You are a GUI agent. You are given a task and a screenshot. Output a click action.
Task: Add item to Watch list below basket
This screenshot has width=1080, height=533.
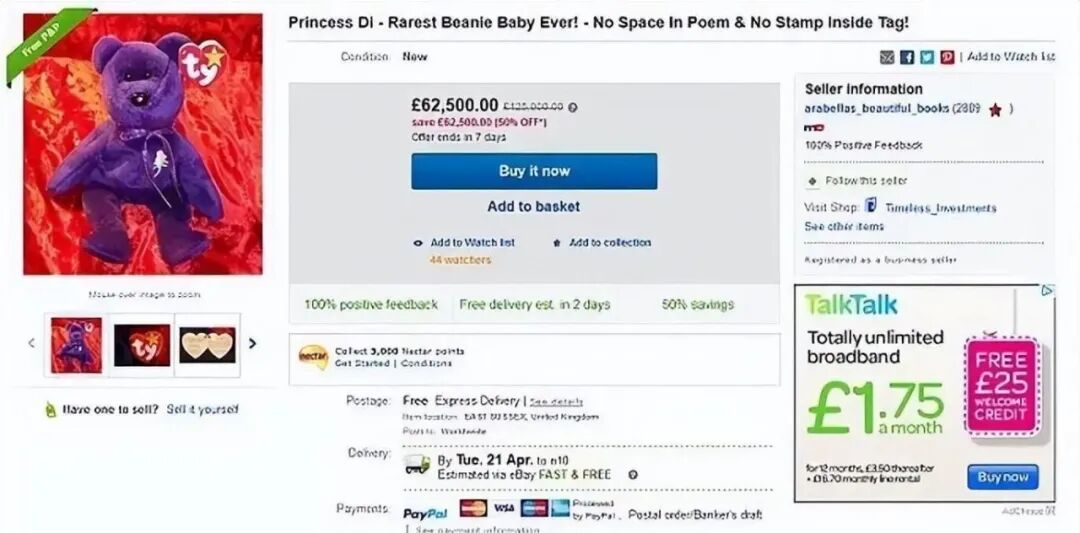point(471,243)
